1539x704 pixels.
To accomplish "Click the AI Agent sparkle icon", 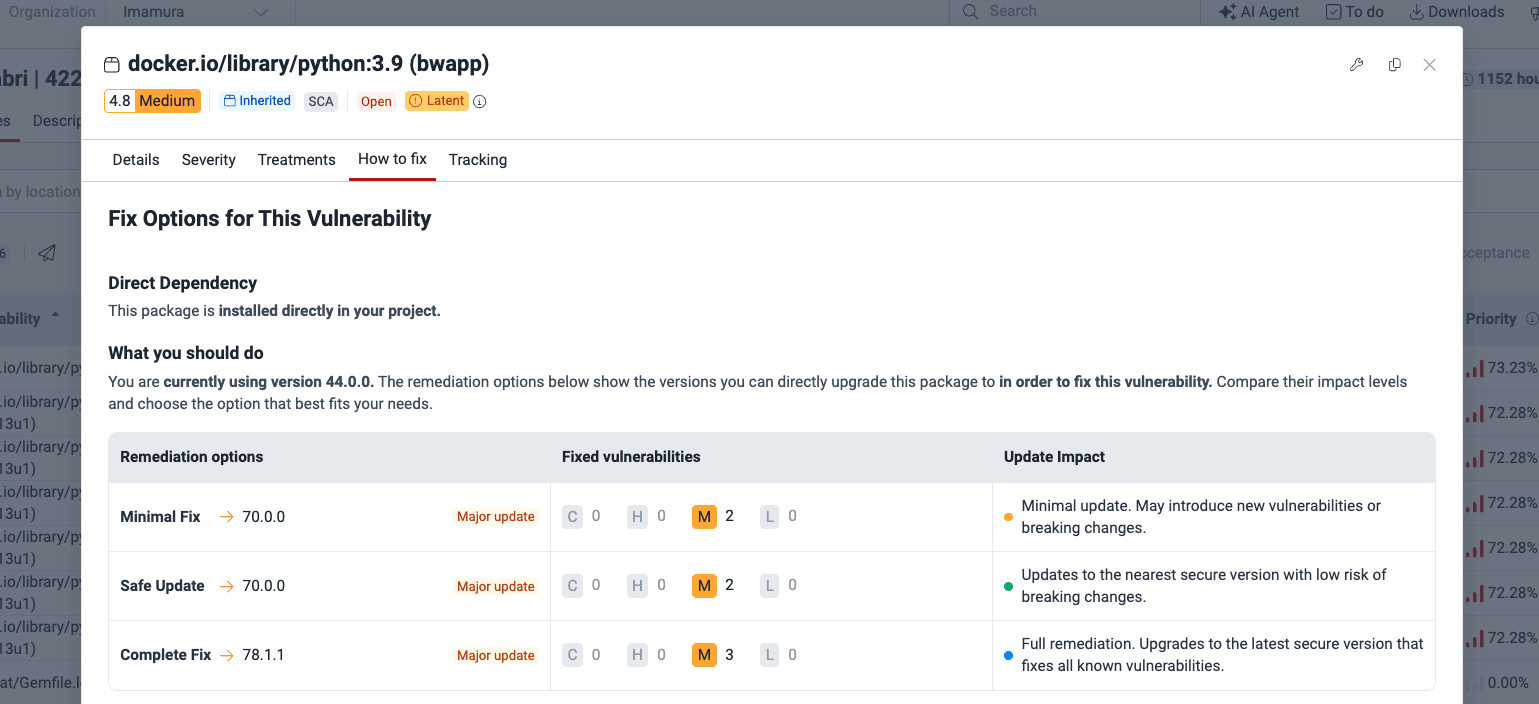I will coord(1228,12).
